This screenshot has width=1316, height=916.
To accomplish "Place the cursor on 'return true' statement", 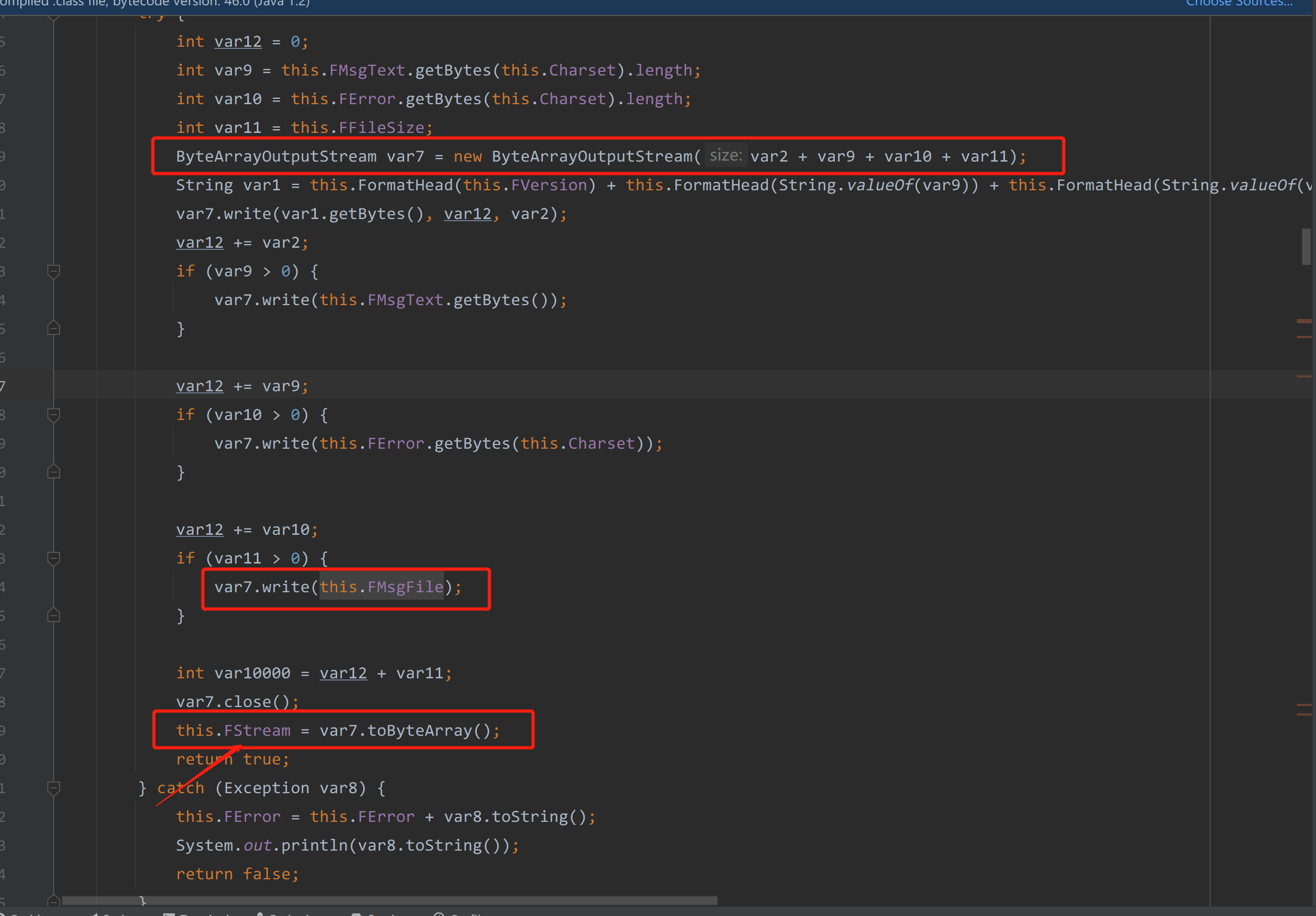I will 232,760.
